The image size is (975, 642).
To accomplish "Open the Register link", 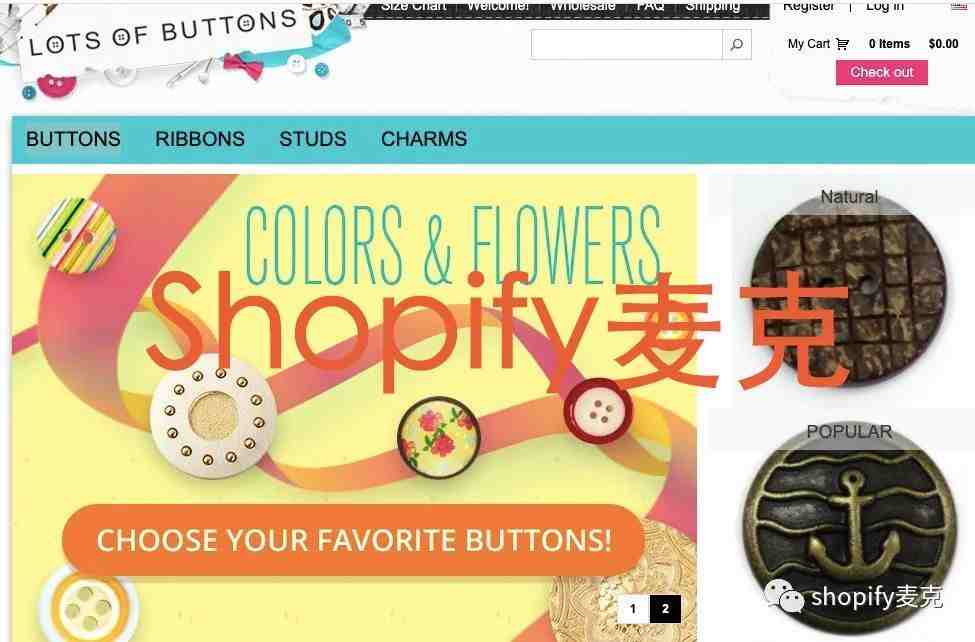I will (808, 6).
